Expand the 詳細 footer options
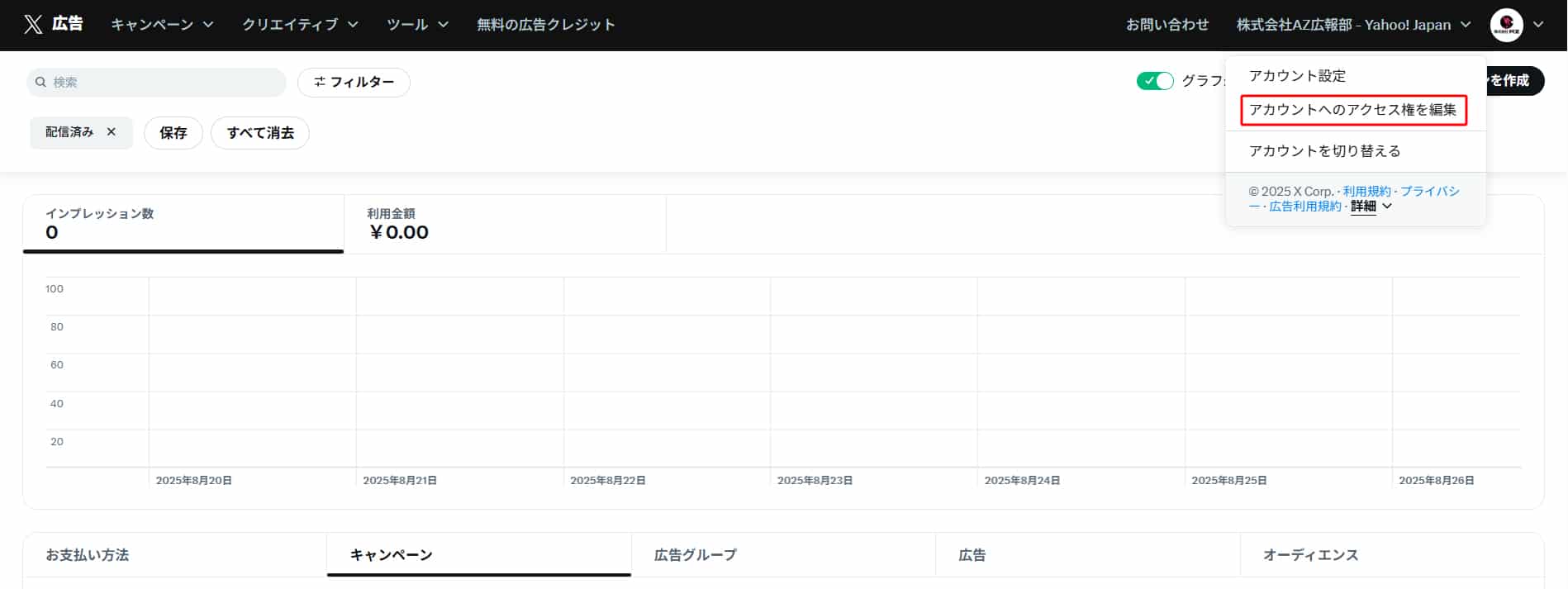Screen dimensions: 1568x589 [x=1371, y=207]
